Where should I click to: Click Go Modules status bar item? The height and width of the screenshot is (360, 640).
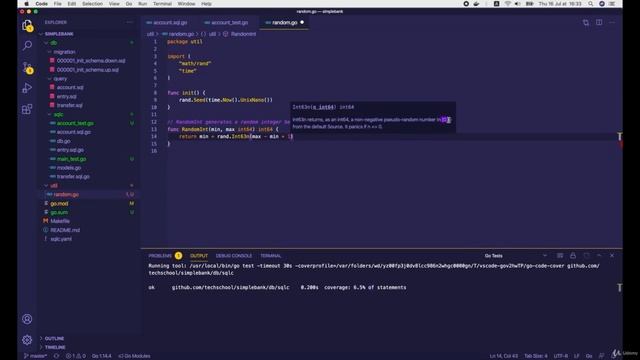click(134, 356)
